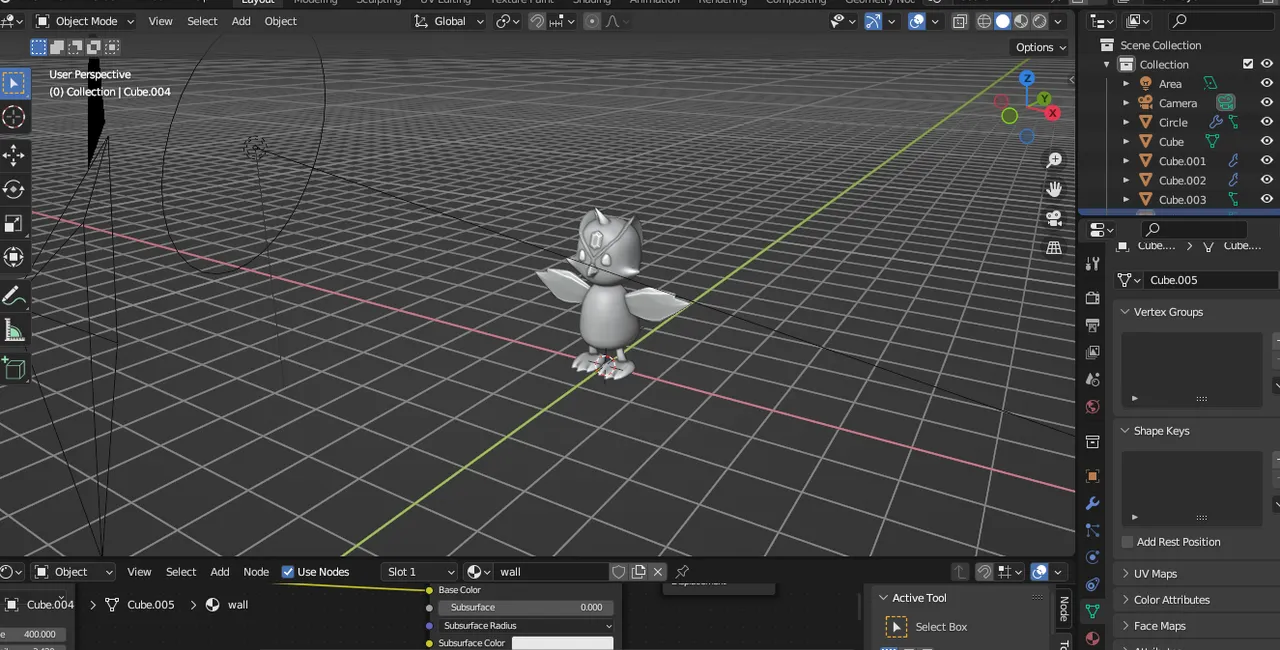Toggle snapping magnet in the viewport header
Image resolution: width=1280 pixels, height=650 pixels.
[x=537, y=21]
